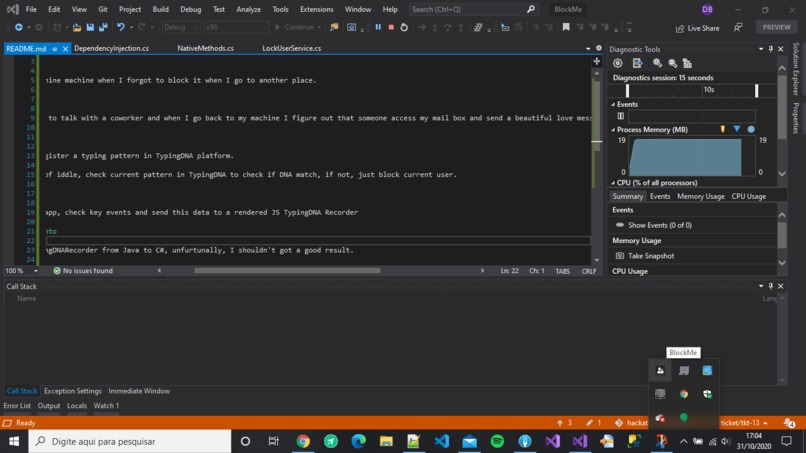
Task: Show hidden system tray icons chevron
Action: 684,441
